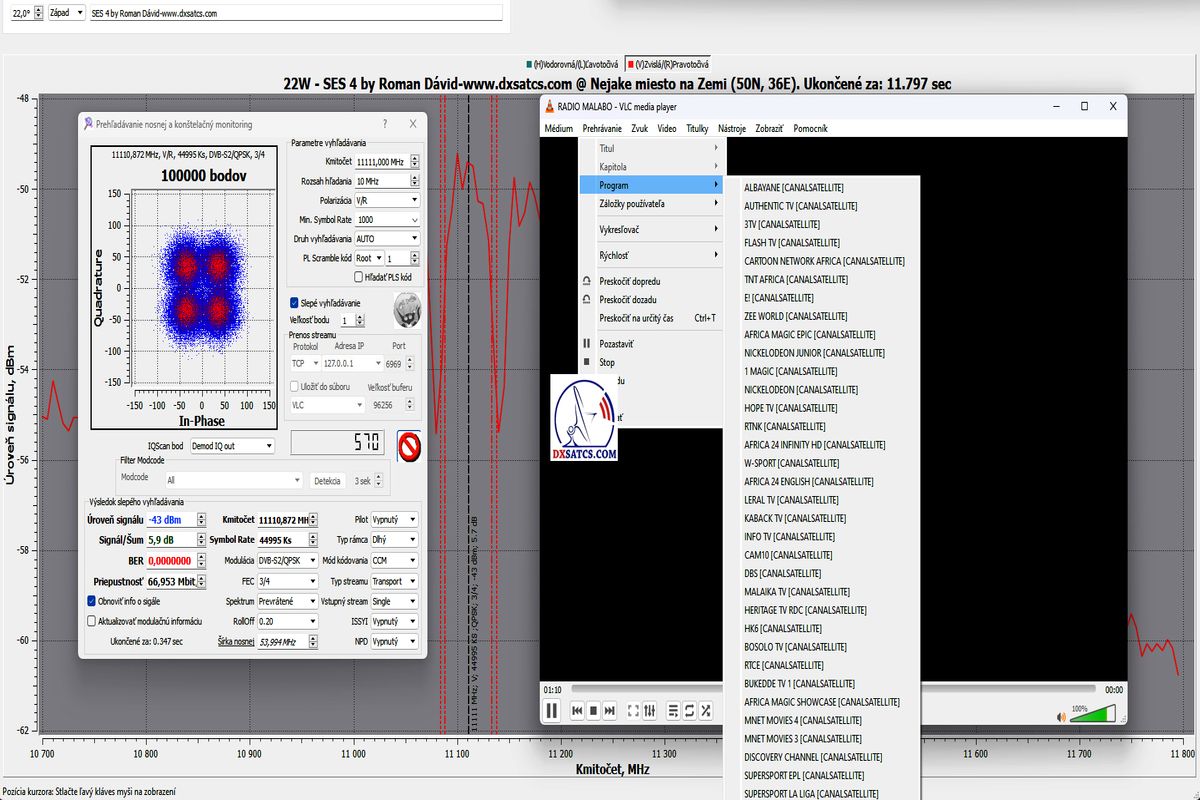Viewport: 1200px width, 800px height.
Task: Mute audio using VLC speaker icon
Action: (x=1061, y=715)
